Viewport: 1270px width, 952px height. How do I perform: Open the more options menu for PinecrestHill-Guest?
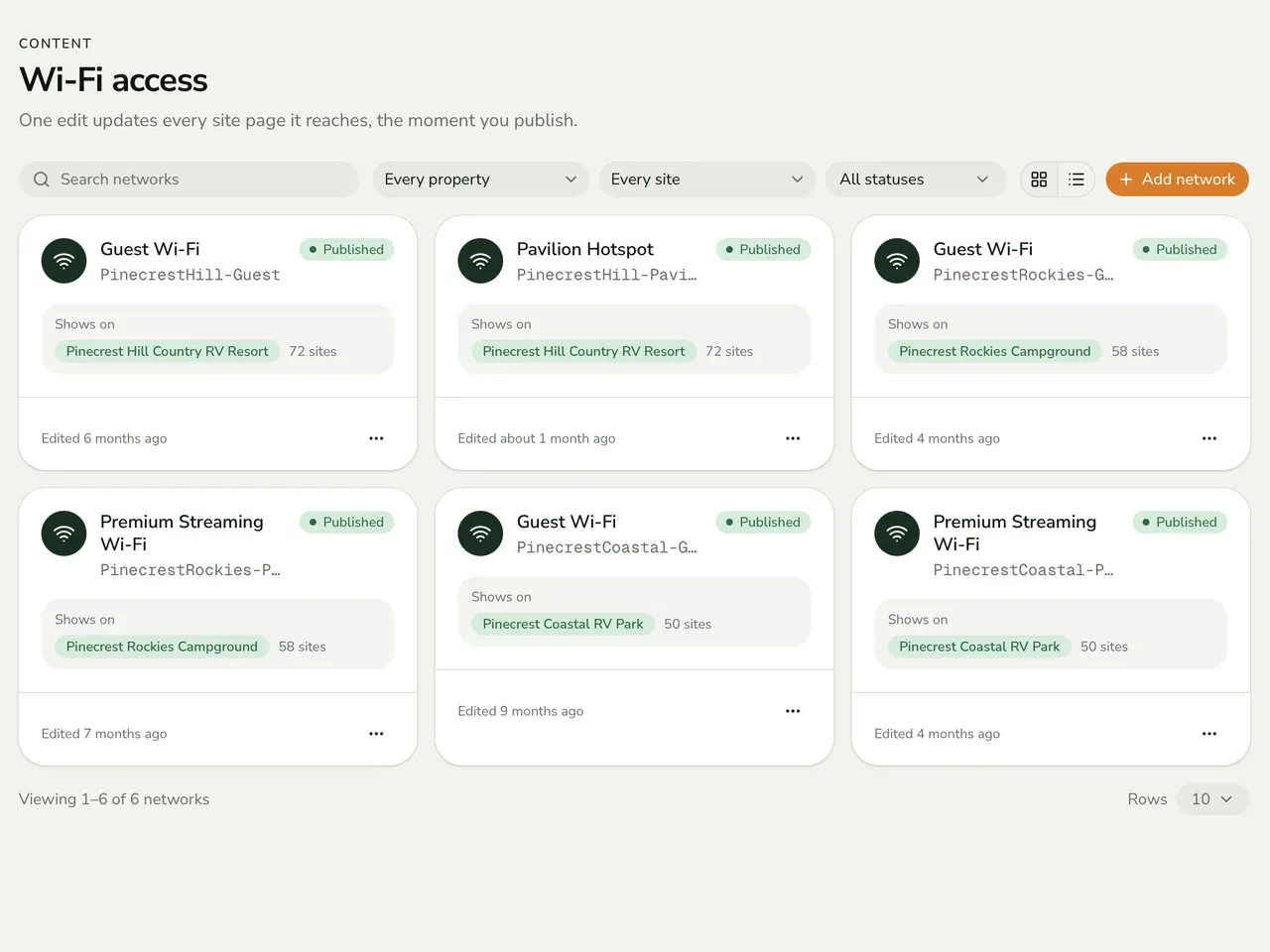pyautogui.click(x=376, y=438)
